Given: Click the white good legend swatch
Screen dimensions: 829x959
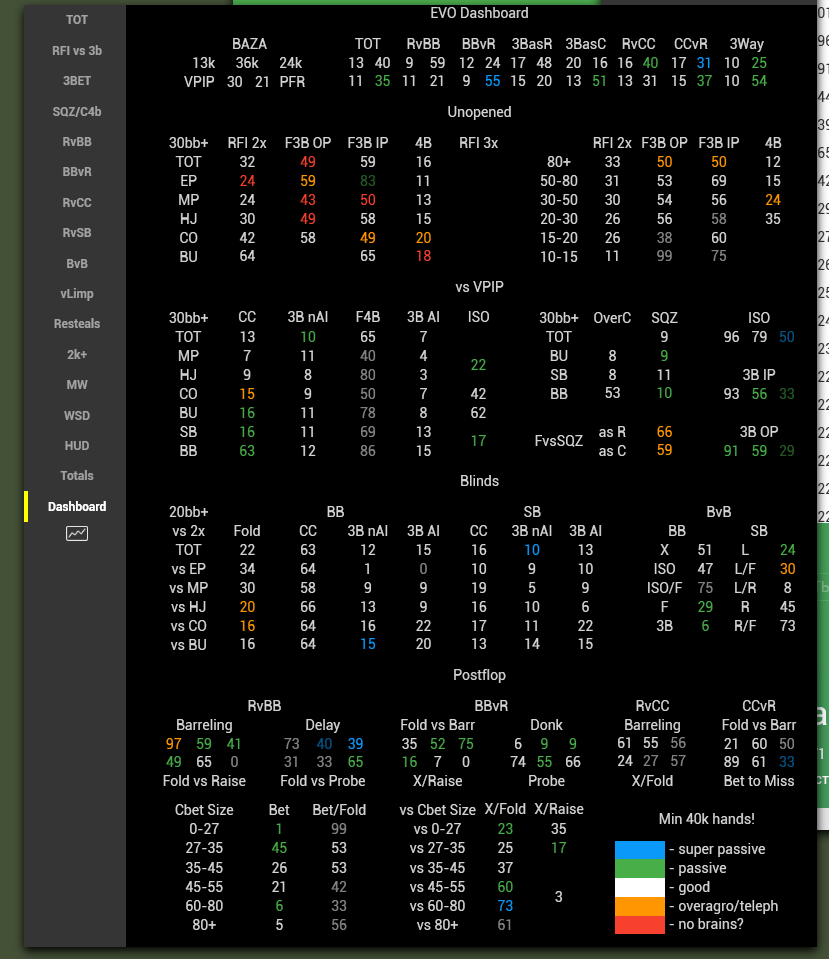Looking at the screenshot, I should tap(639, 887).
